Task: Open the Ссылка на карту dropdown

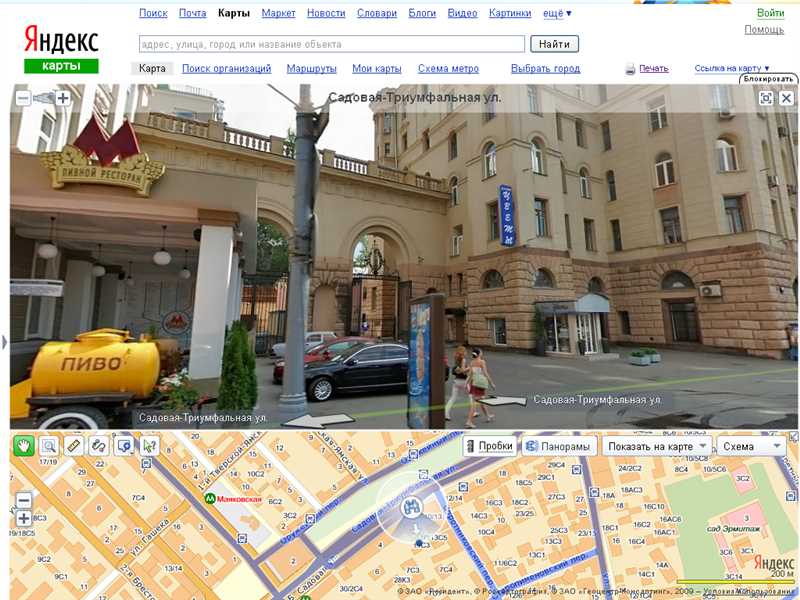Action: click(732, 68)
